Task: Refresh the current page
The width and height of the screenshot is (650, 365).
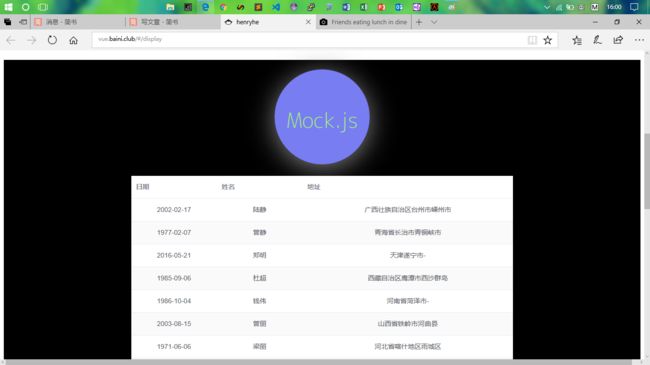Action: [52, 40]
